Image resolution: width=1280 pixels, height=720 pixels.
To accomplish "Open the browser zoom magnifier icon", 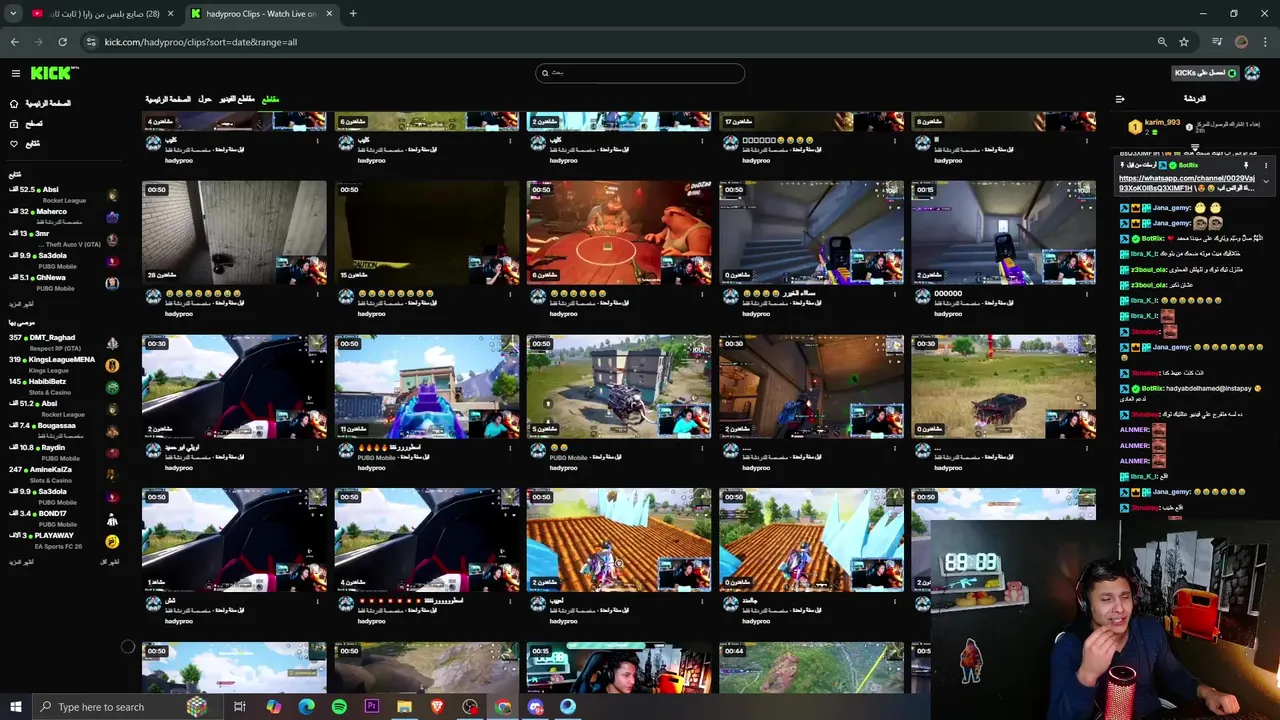I will coord(1162,42).
